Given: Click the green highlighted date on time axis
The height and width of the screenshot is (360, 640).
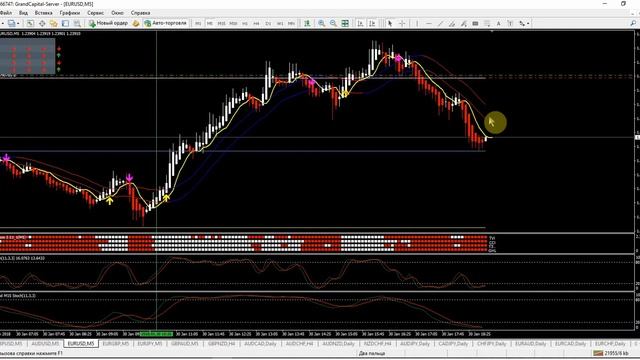Looking at the screenshot, I should [156, 334].
